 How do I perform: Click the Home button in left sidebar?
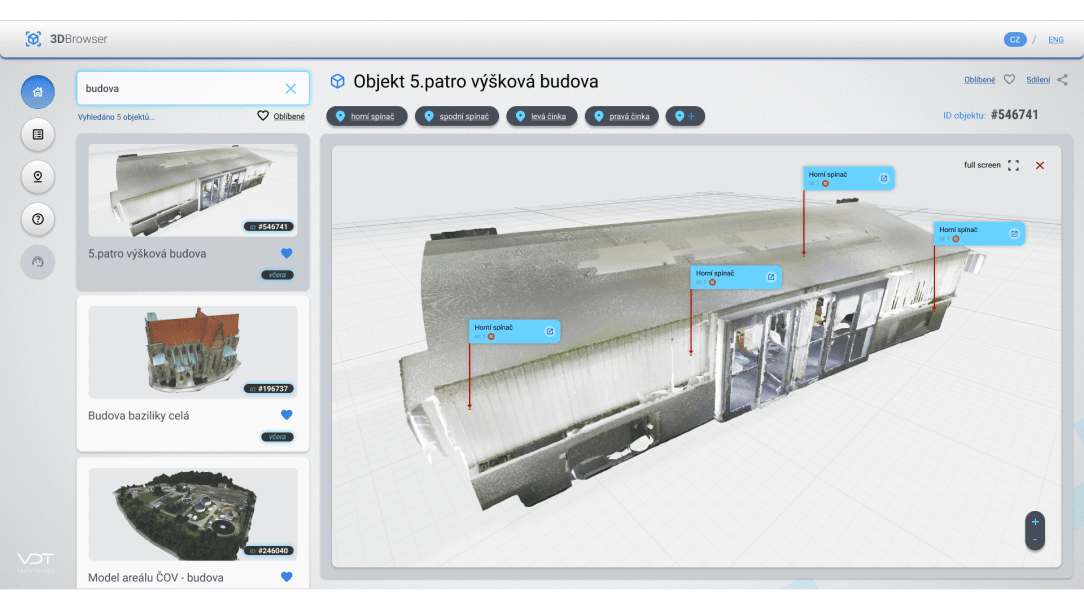[x=38, y=92]
